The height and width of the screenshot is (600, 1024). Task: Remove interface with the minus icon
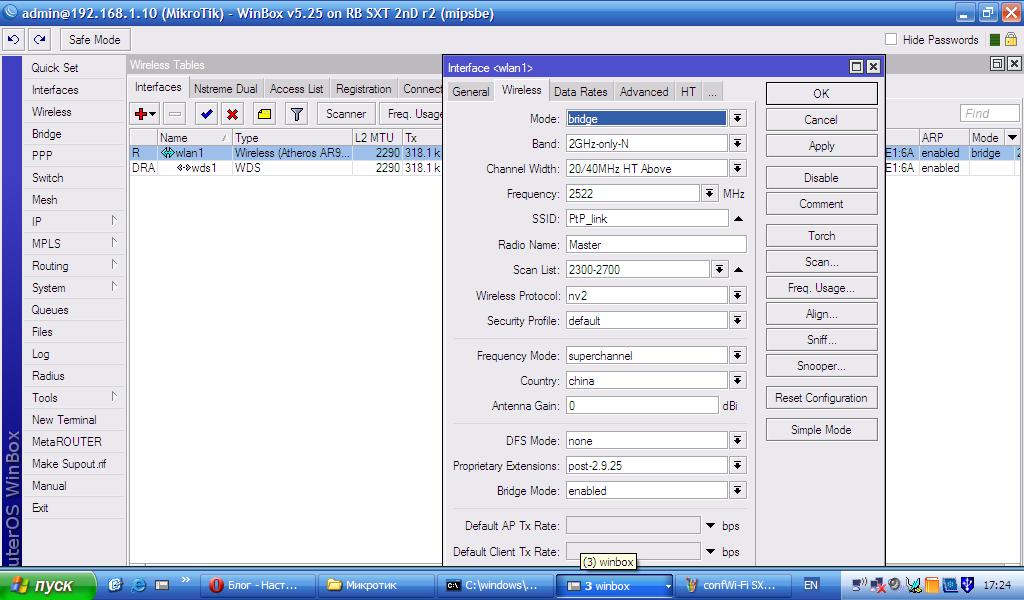click(174, 114)
